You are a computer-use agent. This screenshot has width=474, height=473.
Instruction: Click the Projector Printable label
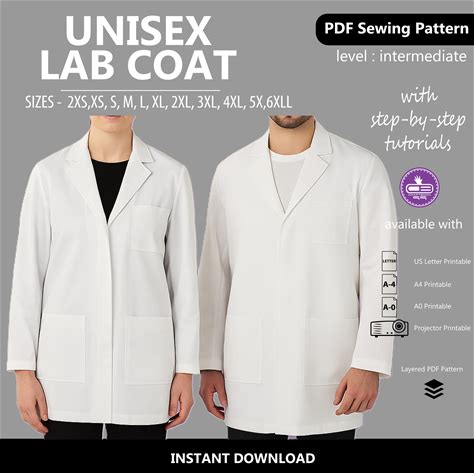click(442, 328)
